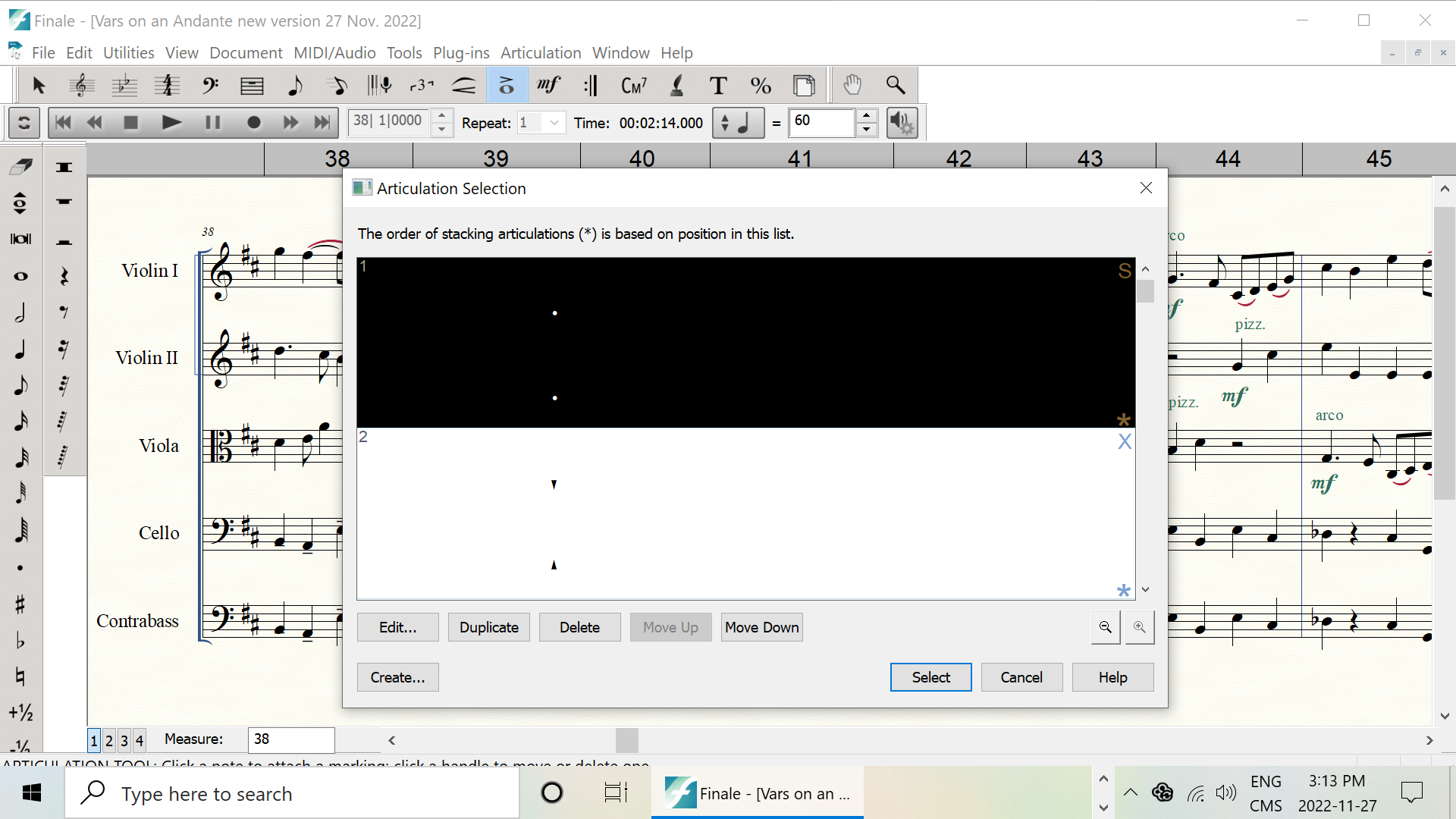Open the tempo note duration selector
Screen dimensions: 1456x819
(738, 122)
